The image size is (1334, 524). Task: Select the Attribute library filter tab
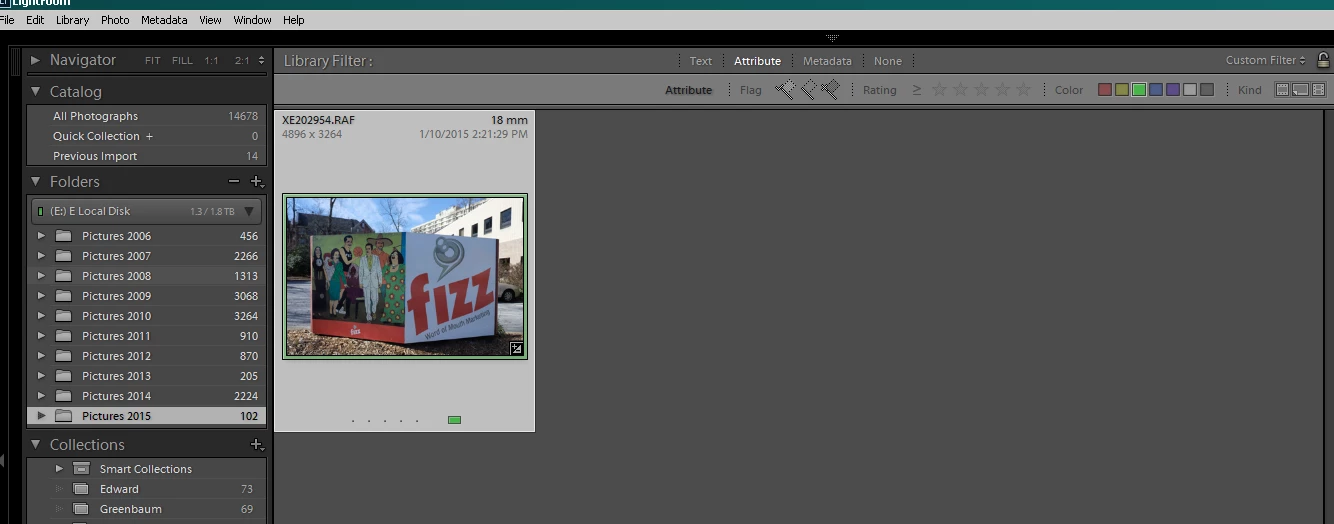(x=757, y=61)
